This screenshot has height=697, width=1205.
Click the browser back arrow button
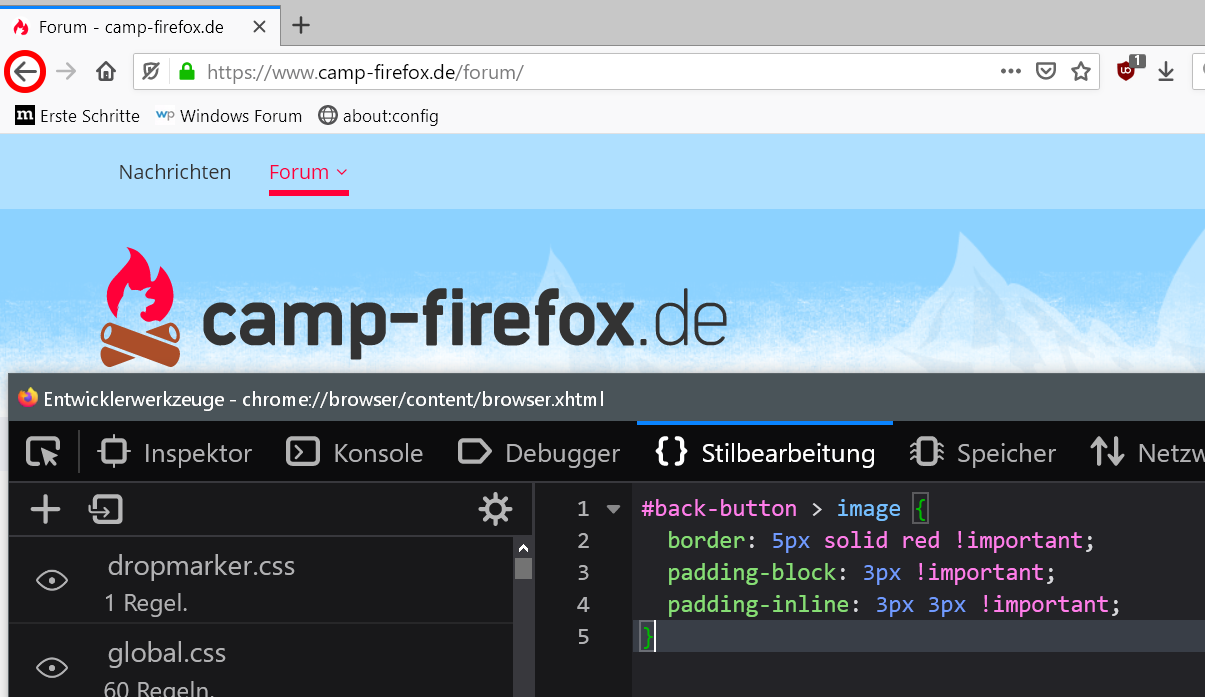(26, 72)
